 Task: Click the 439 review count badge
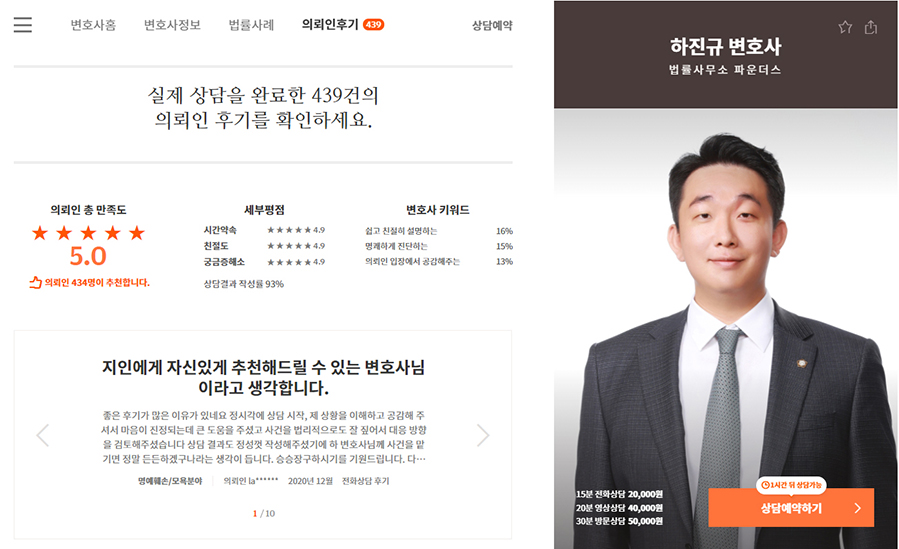[373, 25]
